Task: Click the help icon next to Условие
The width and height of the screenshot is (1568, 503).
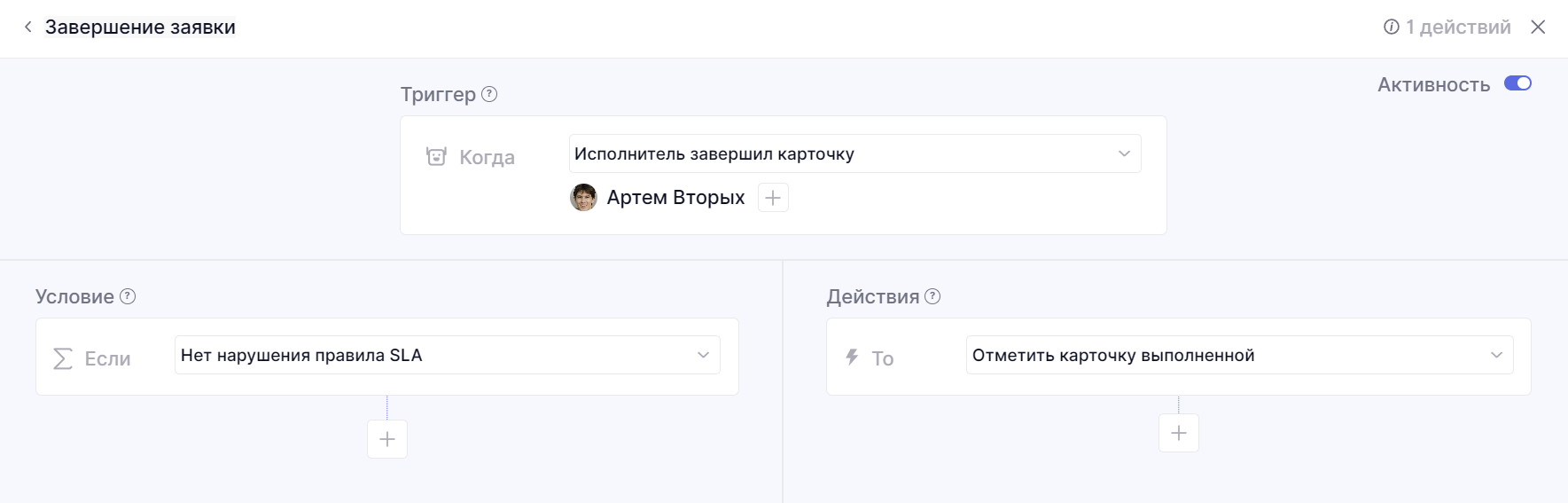Action: point(128,296)
